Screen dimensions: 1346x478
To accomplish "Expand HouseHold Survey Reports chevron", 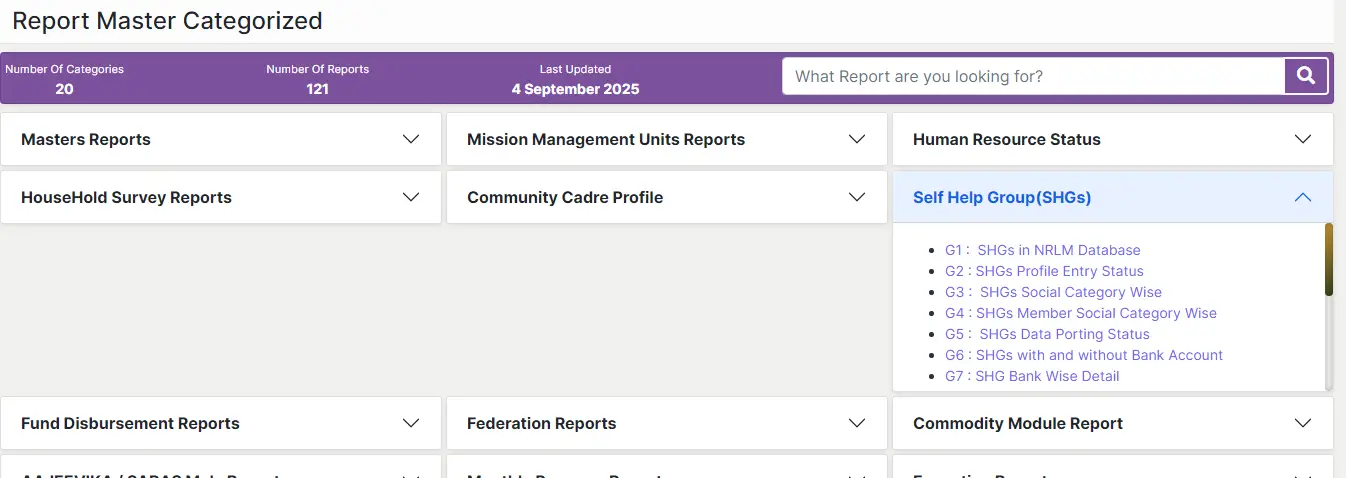I will [411, 197].
